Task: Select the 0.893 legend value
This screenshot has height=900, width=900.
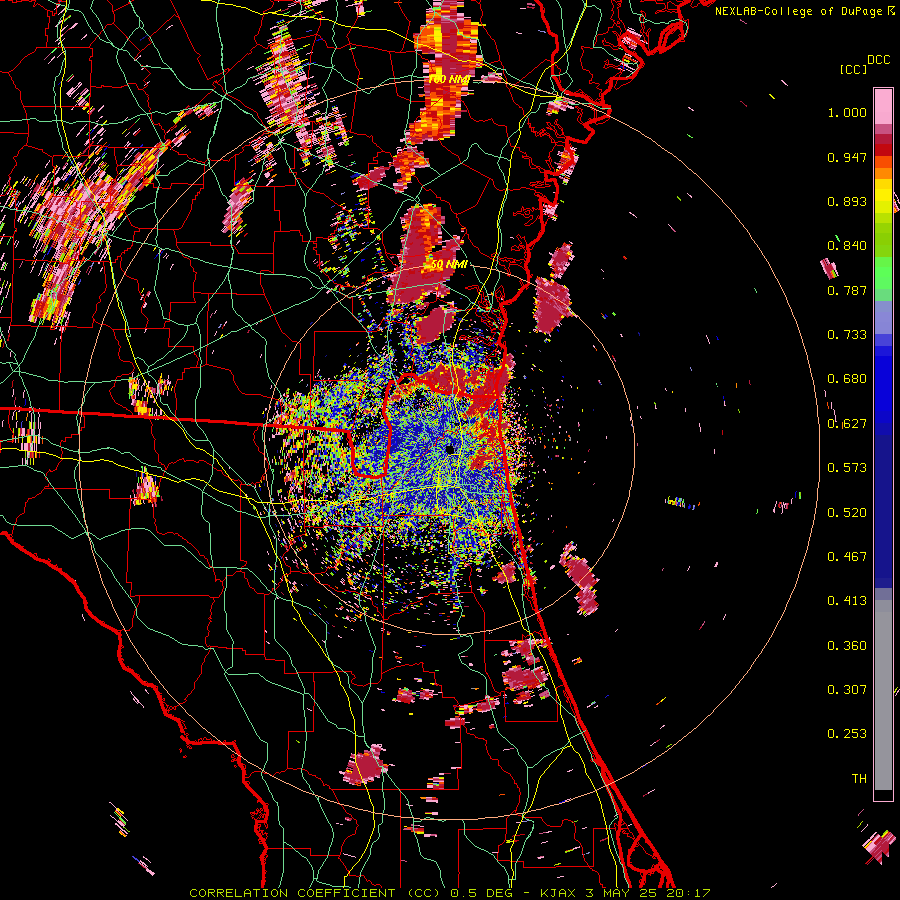Action: [x=847, y=201]
